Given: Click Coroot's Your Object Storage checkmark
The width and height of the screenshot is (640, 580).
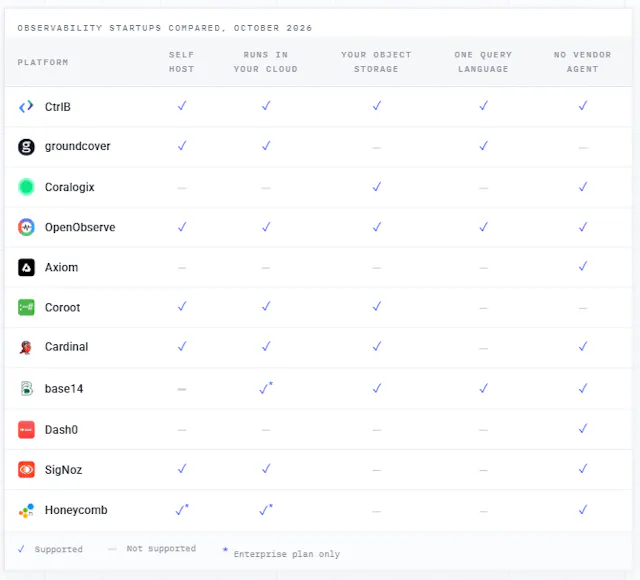Looking at the screenshot, I should [377, 306].
